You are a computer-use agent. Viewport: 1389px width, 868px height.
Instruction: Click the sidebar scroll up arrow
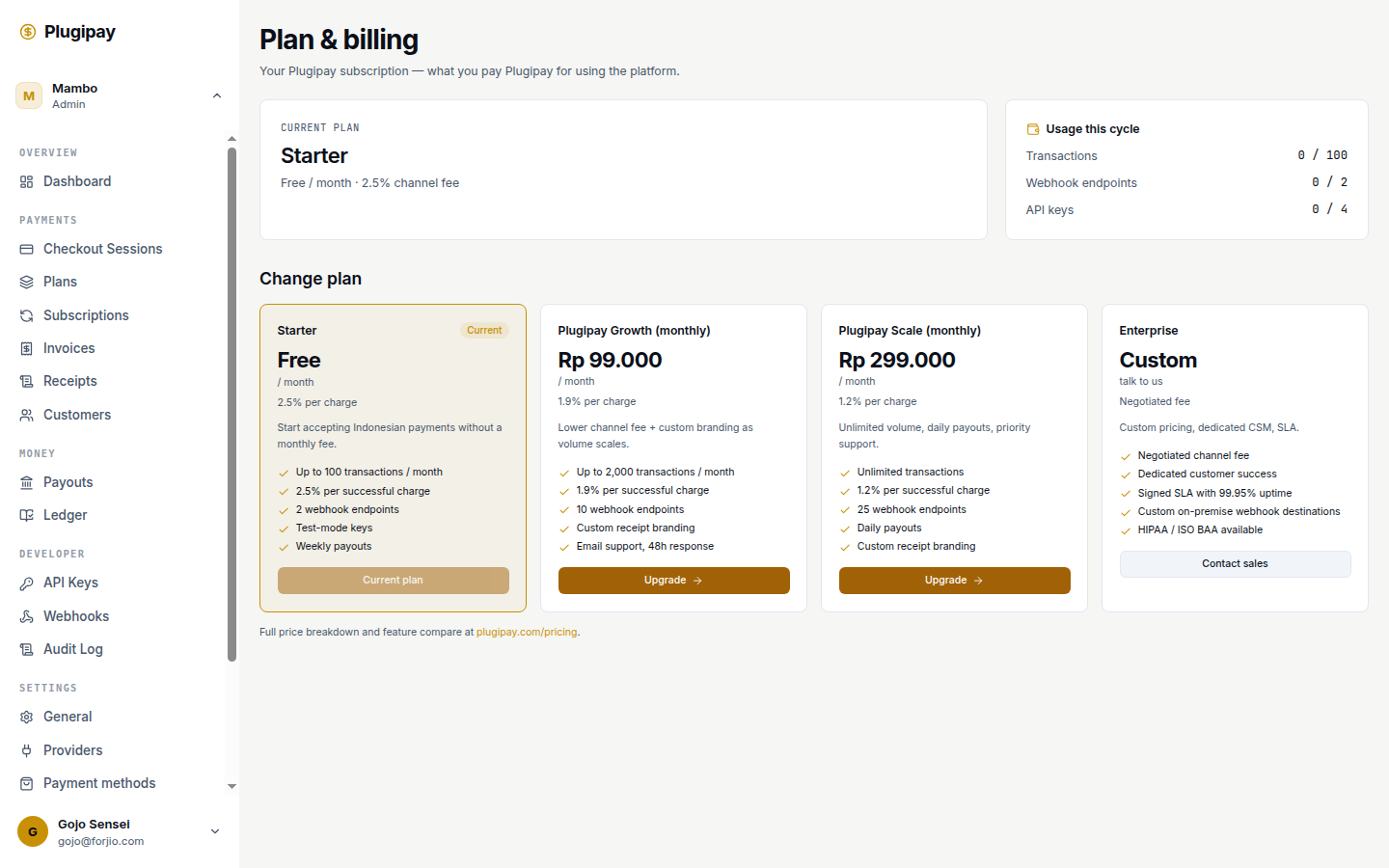[231, 139]
